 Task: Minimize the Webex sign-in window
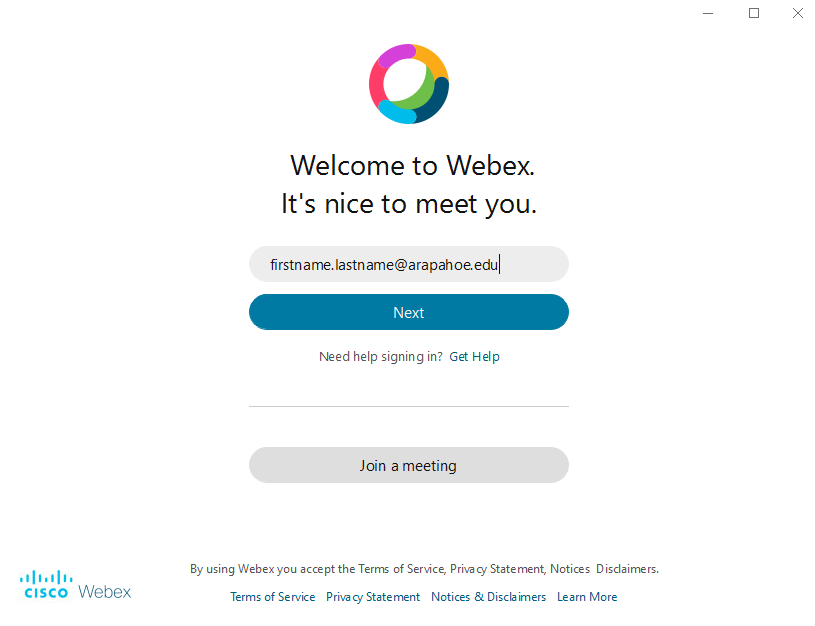tap(708, 13)
